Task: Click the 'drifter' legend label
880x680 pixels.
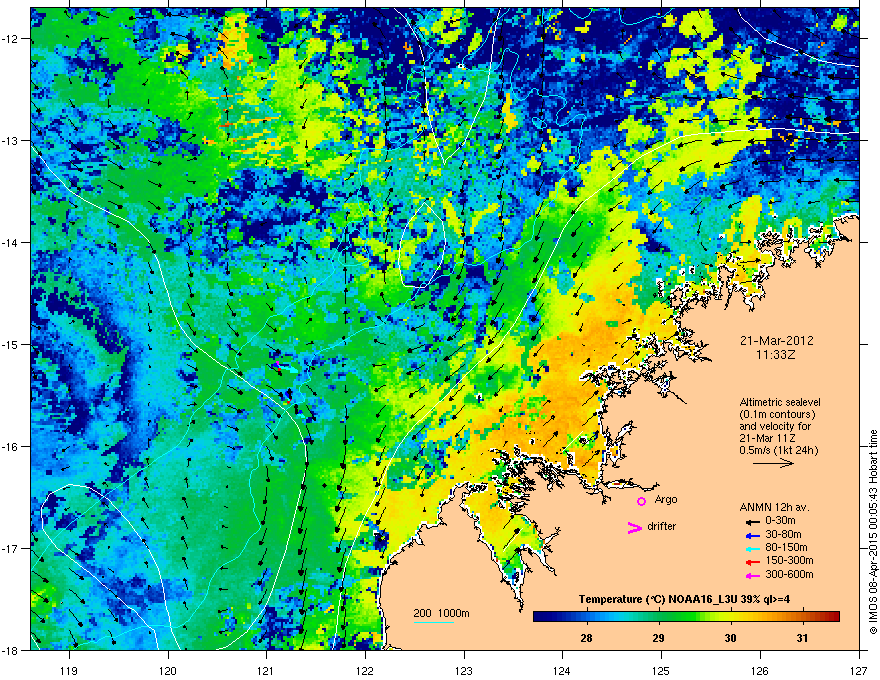Action: (x=662, y=526)
